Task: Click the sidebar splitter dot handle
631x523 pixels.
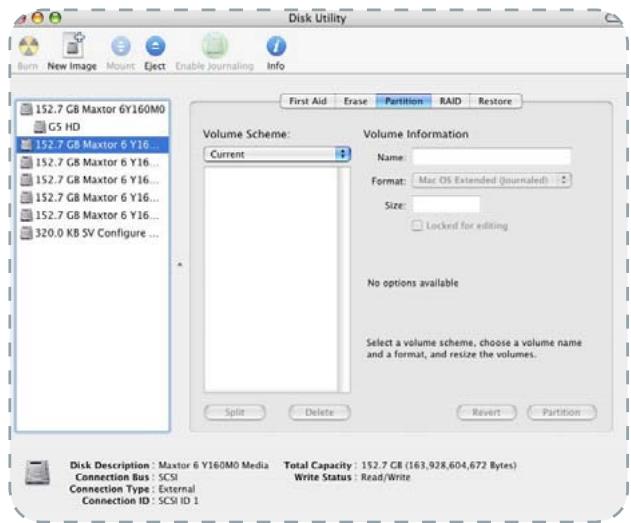Action: point(180,264)
